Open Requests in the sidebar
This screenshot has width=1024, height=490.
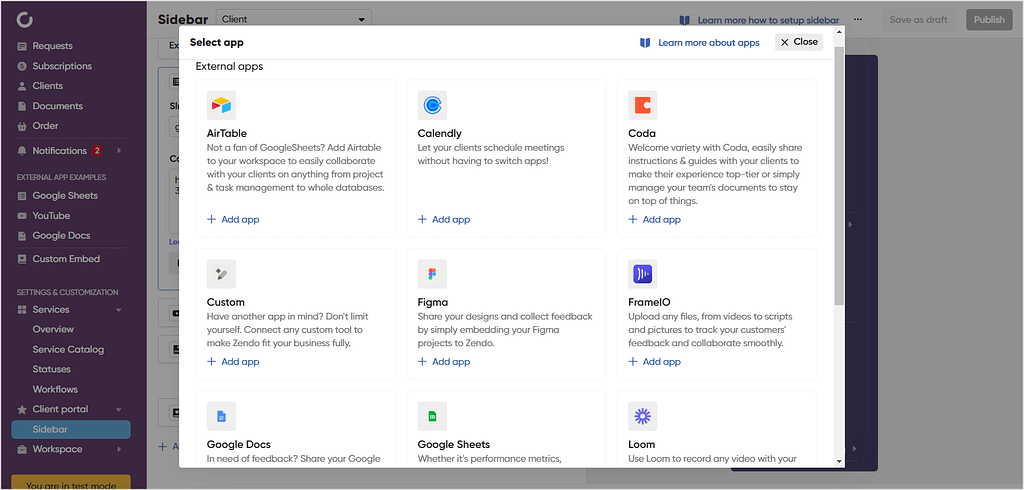[52, 46]
